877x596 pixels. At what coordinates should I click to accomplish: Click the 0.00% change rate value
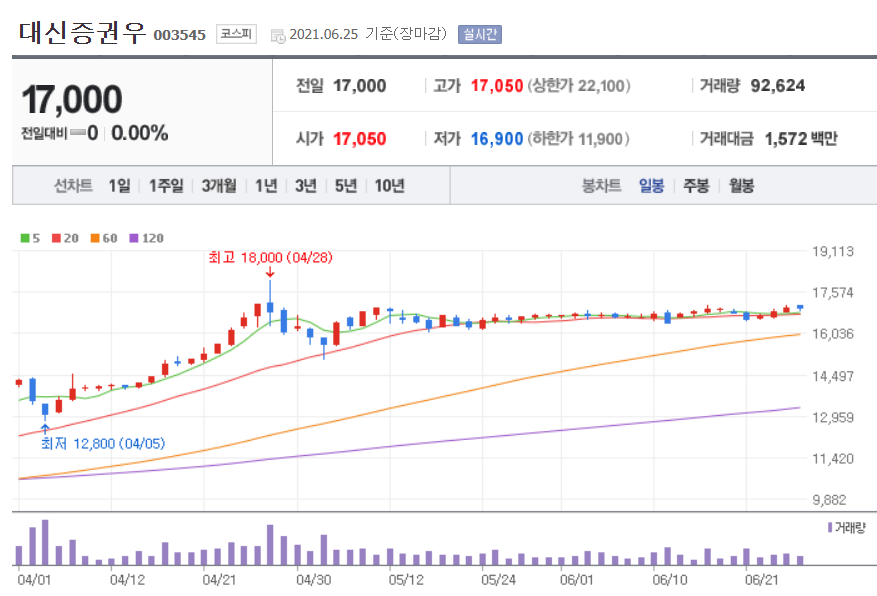140,133
